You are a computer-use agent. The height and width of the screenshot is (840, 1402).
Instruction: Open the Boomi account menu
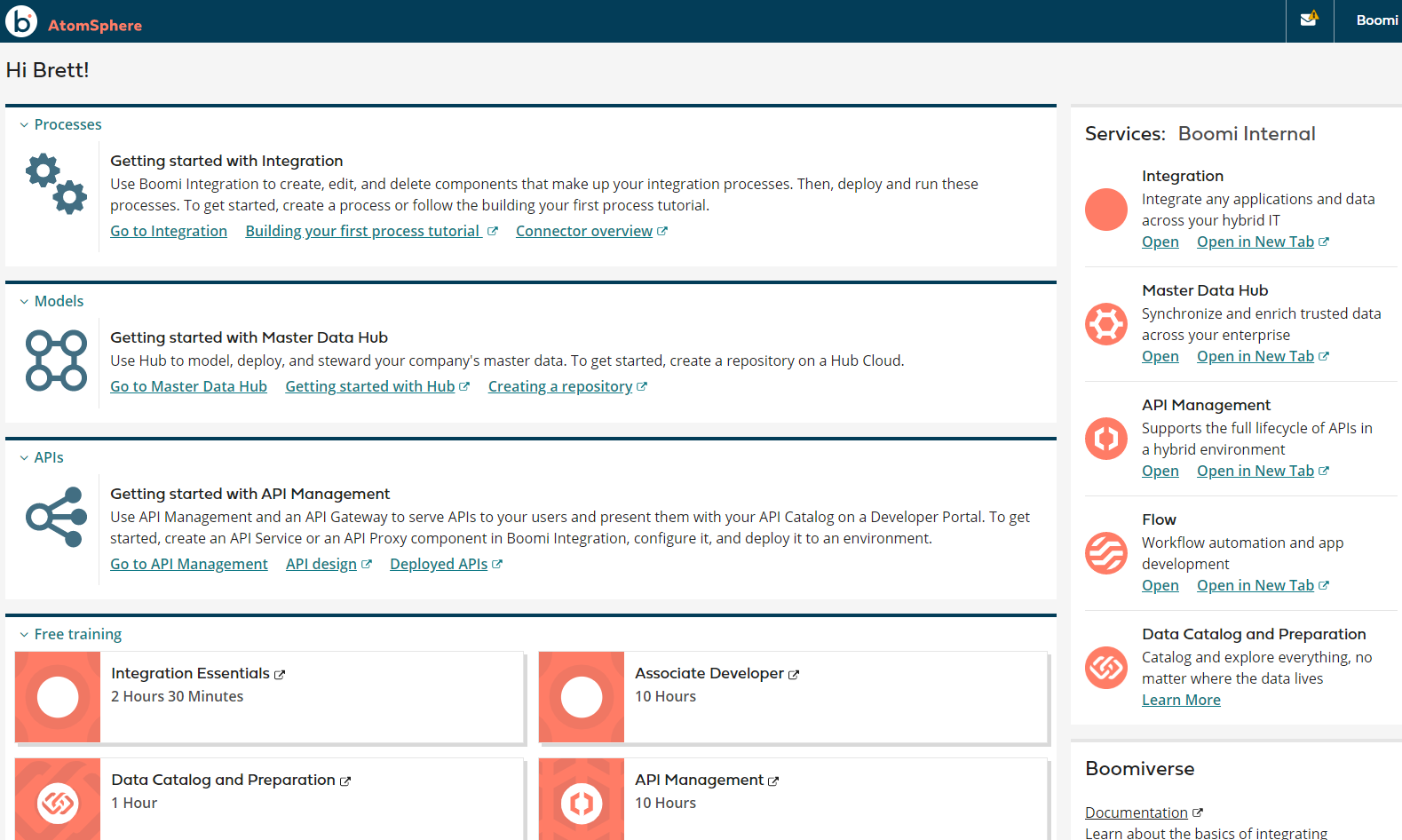point(1376,20)
